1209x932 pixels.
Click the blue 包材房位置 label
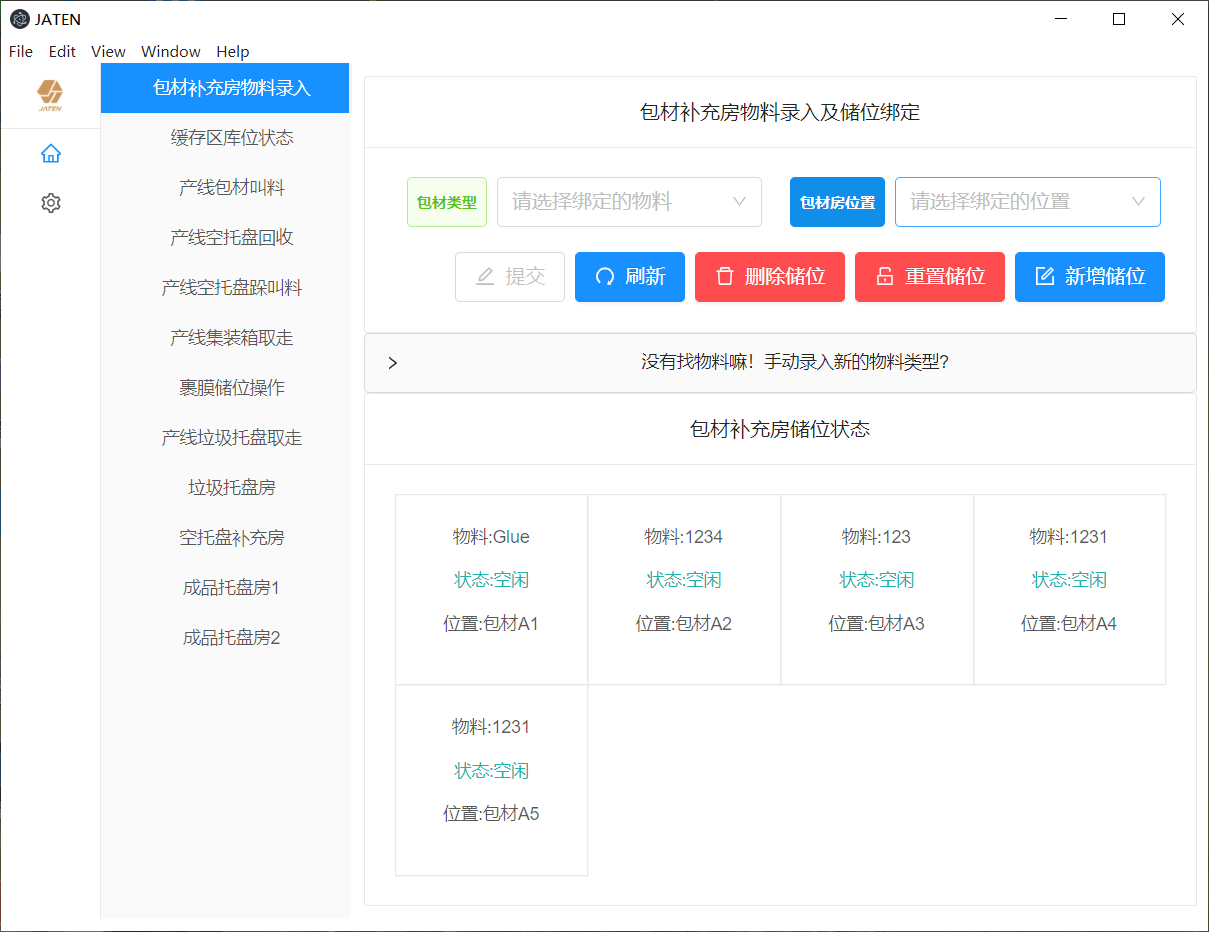point(837,202)
